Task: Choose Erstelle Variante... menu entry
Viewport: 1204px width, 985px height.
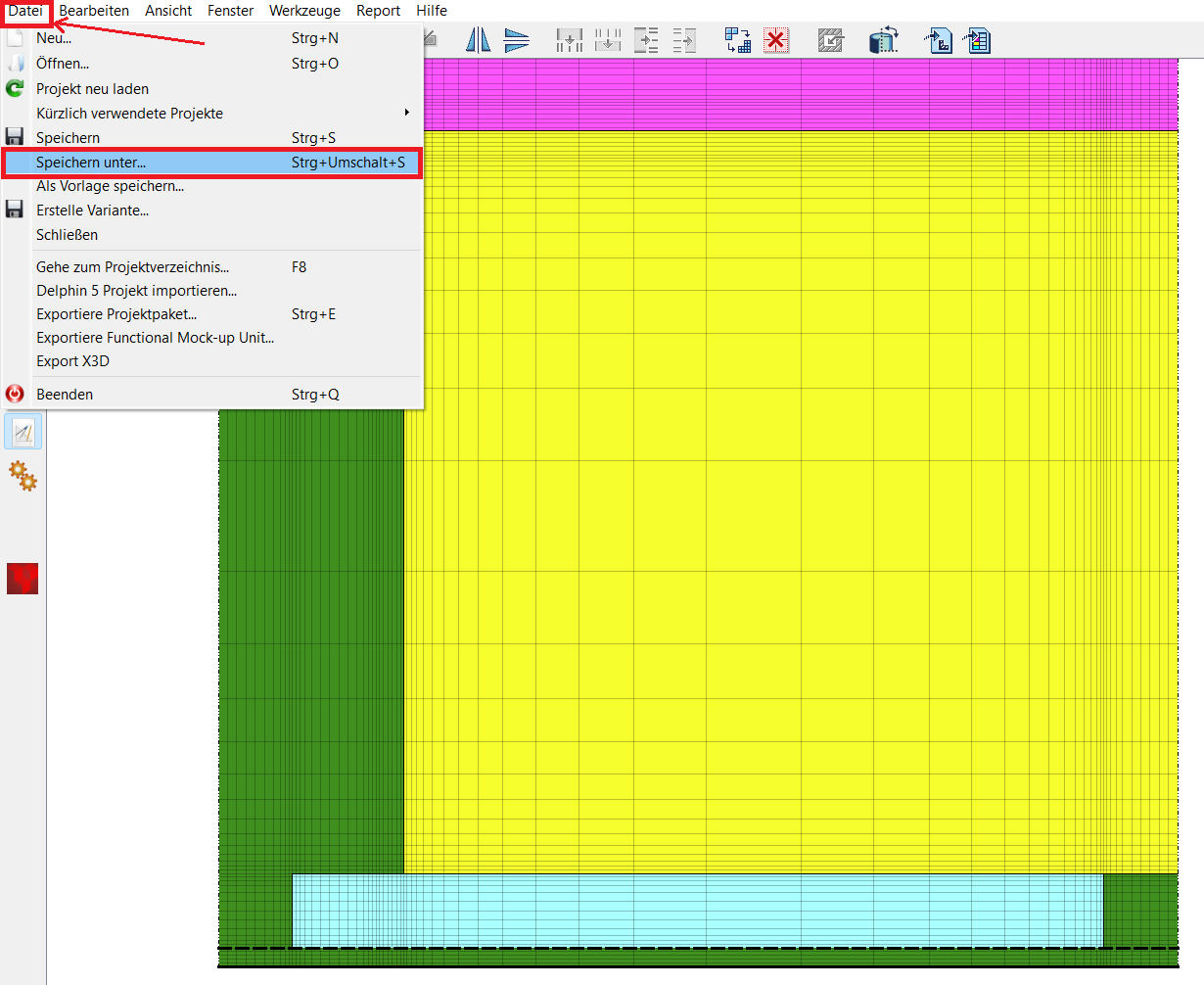Action: pyautogui.click(x=211, y=211)
